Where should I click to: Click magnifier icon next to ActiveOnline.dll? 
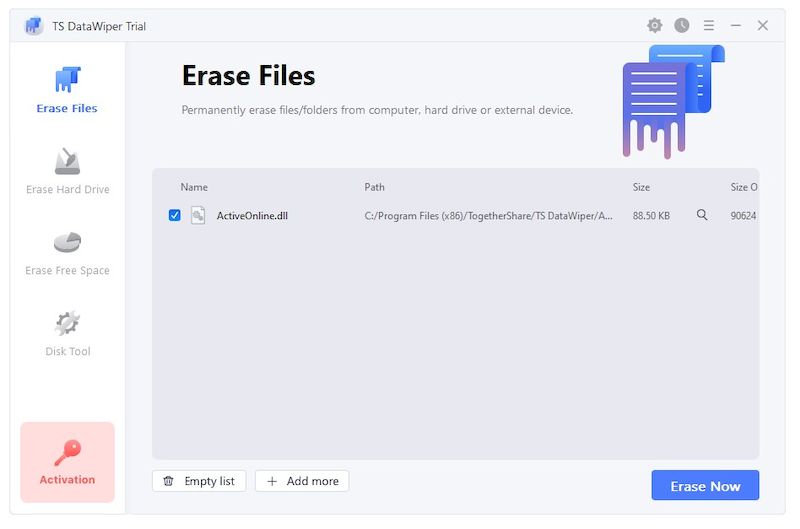[x=702, y=215]
